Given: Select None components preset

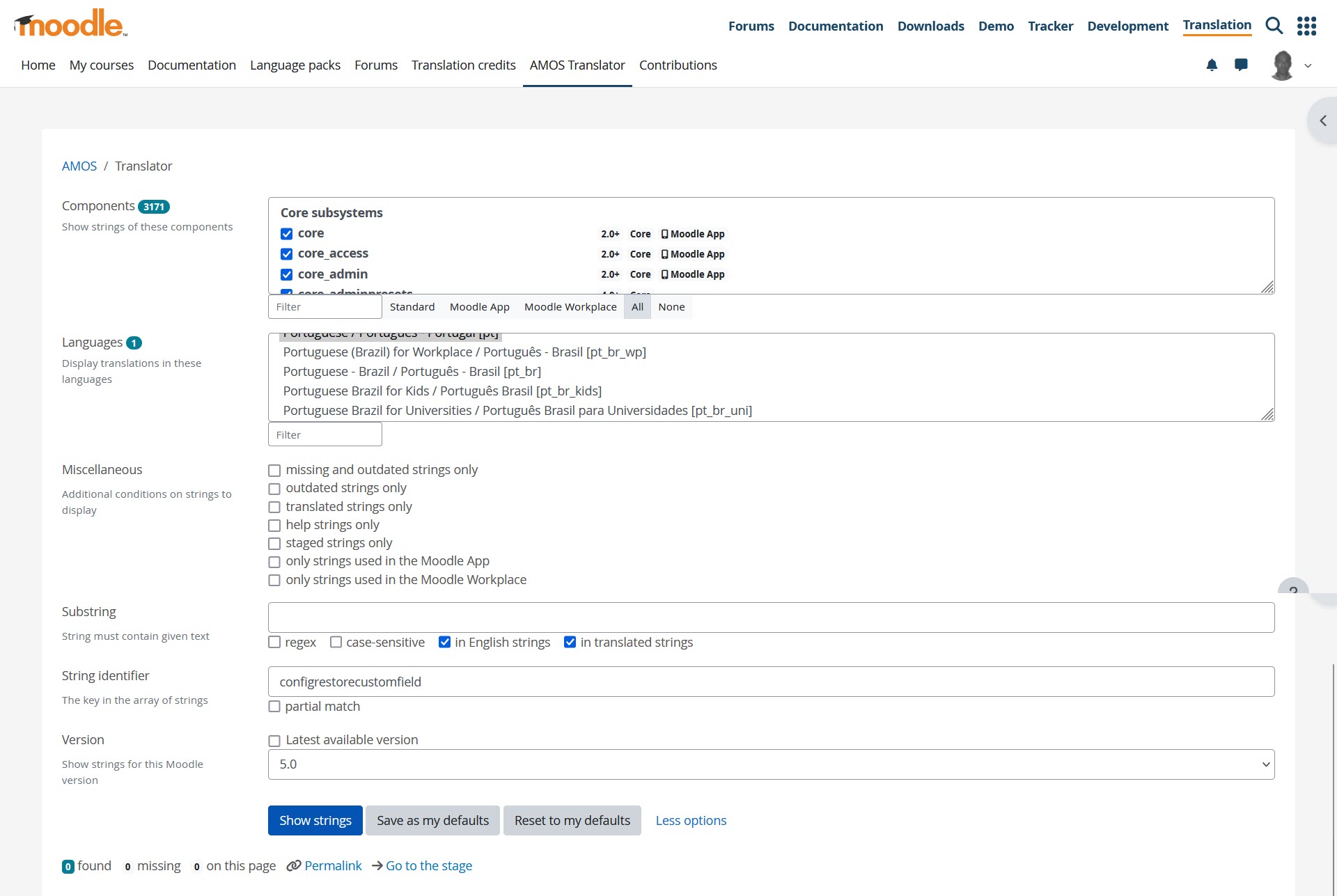Looking at the screenshot, I should [671, 307].
